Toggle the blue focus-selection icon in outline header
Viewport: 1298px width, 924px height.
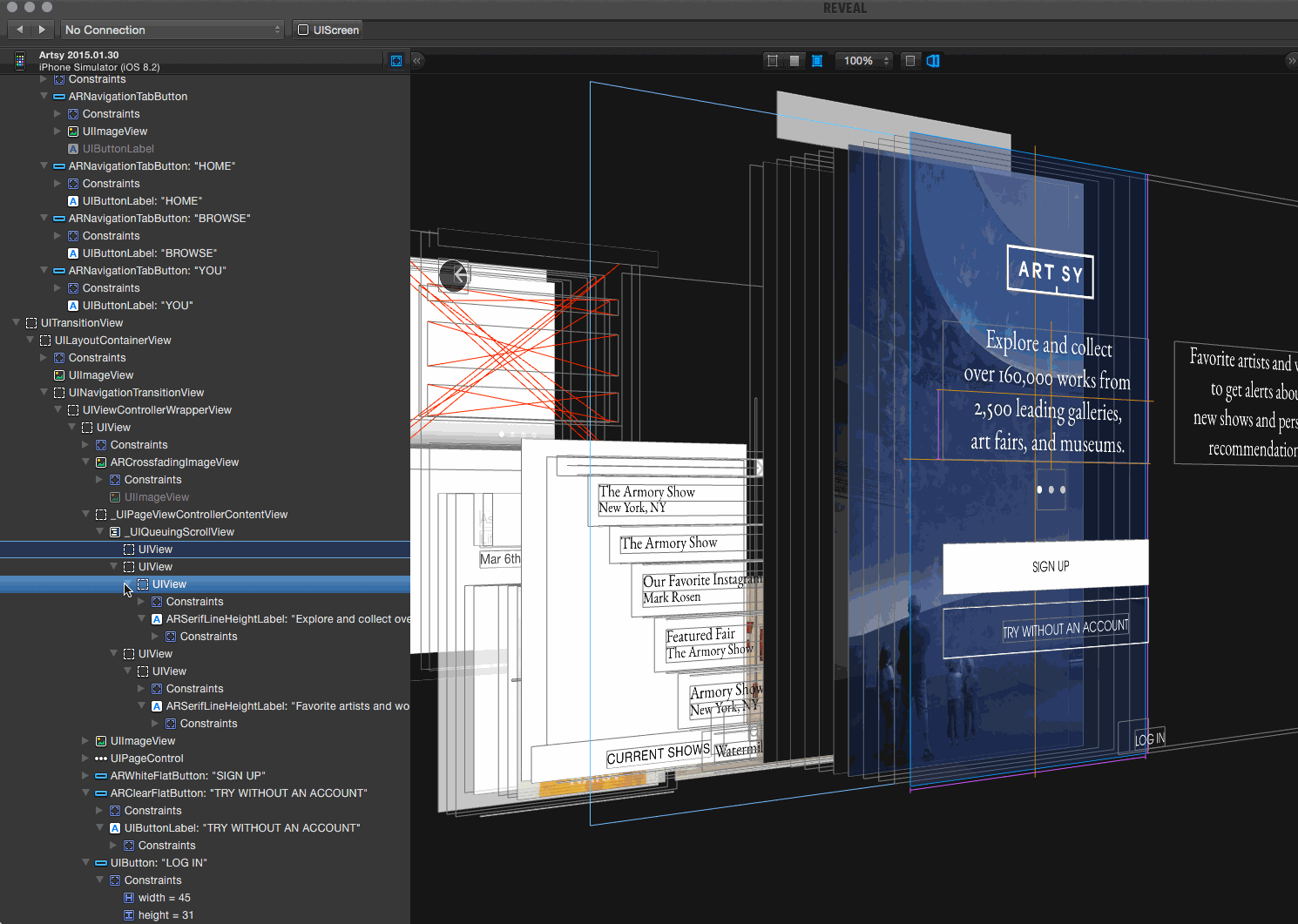pyautogui.click(x=396, y=61)
